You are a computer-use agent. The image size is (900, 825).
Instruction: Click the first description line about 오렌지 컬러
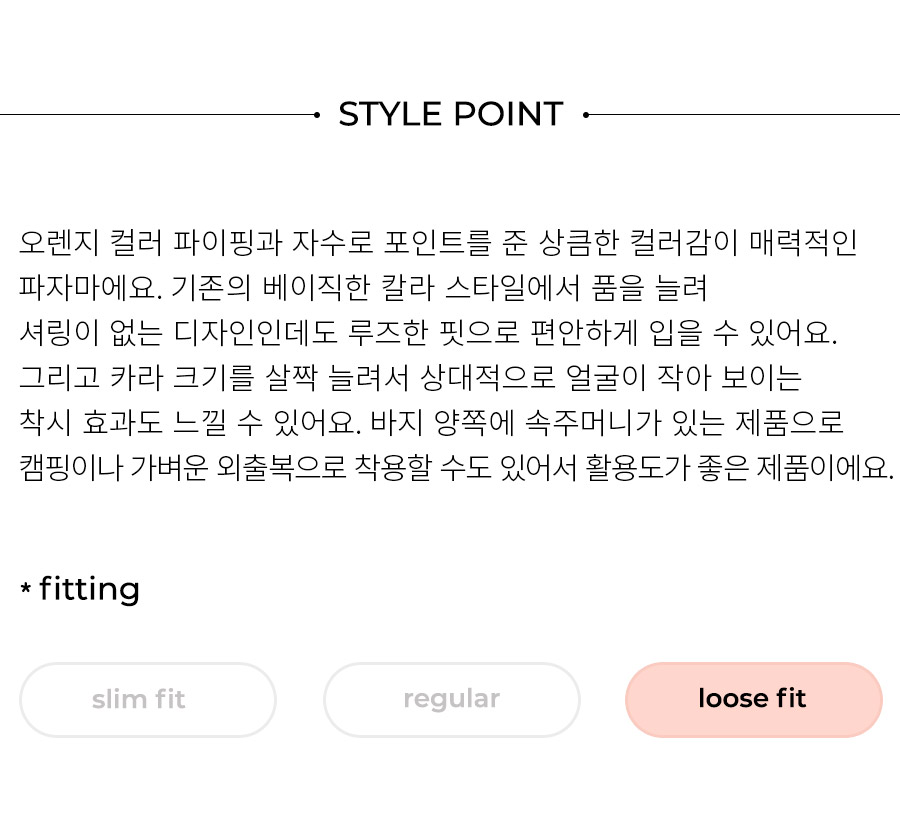click(x=438, y=242)
